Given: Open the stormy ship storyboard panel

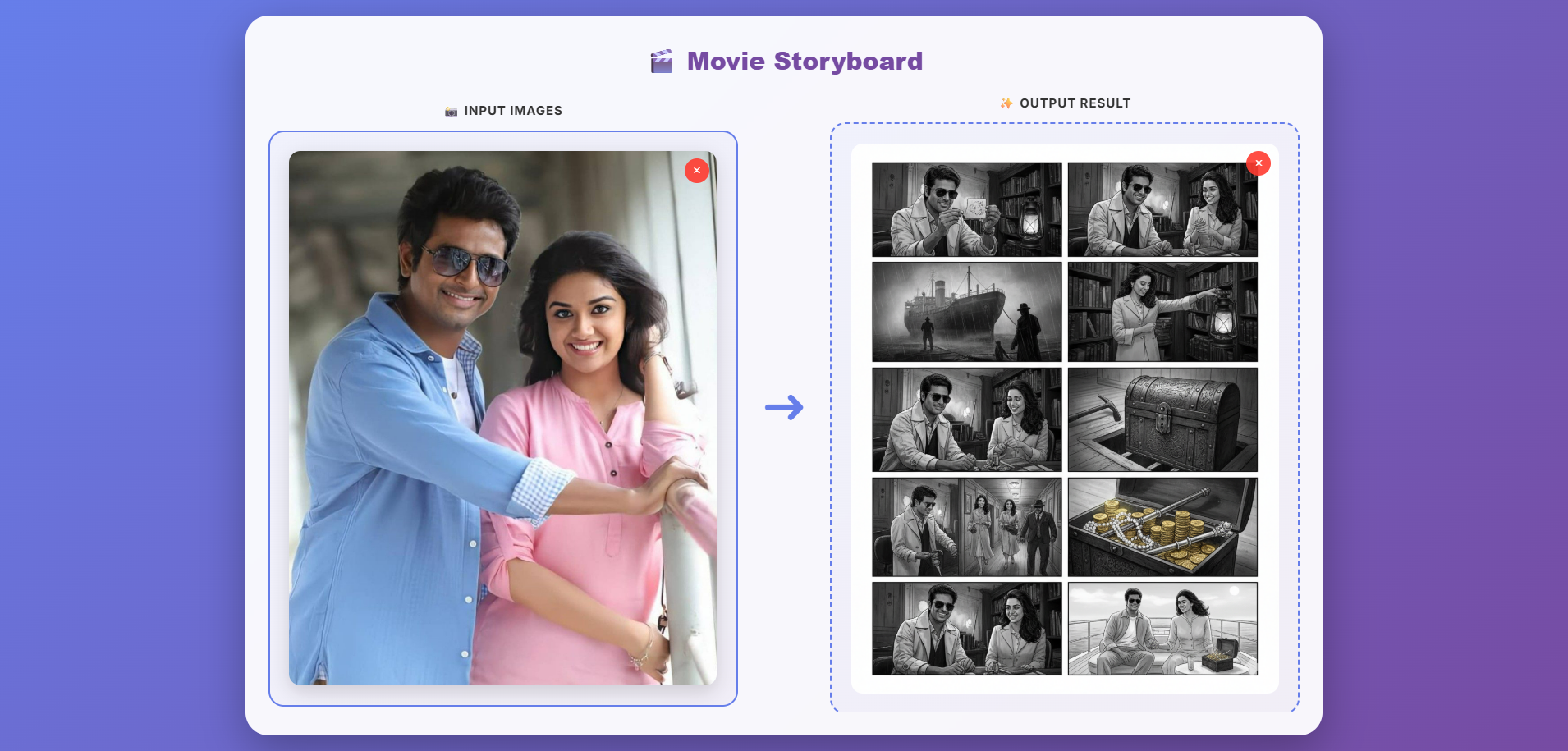Looking at the screenshot, I should click(x=966, y=312).
